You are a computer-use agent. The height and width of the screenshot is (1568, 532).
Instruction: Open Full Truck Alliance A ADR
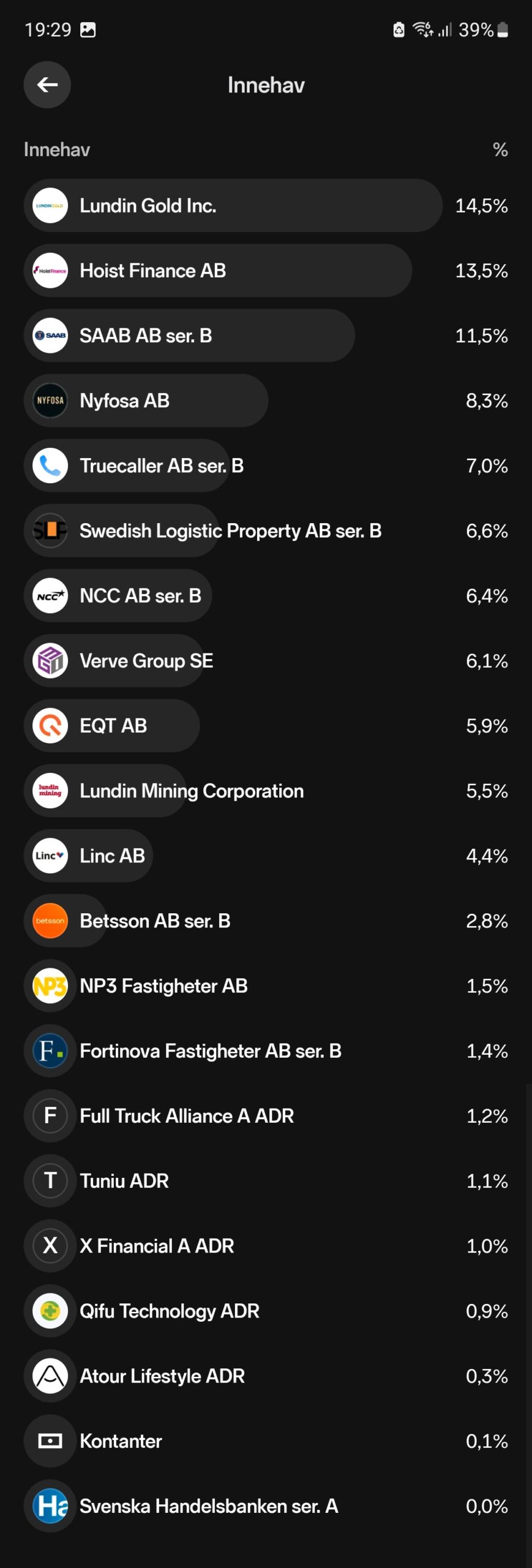266,1116
